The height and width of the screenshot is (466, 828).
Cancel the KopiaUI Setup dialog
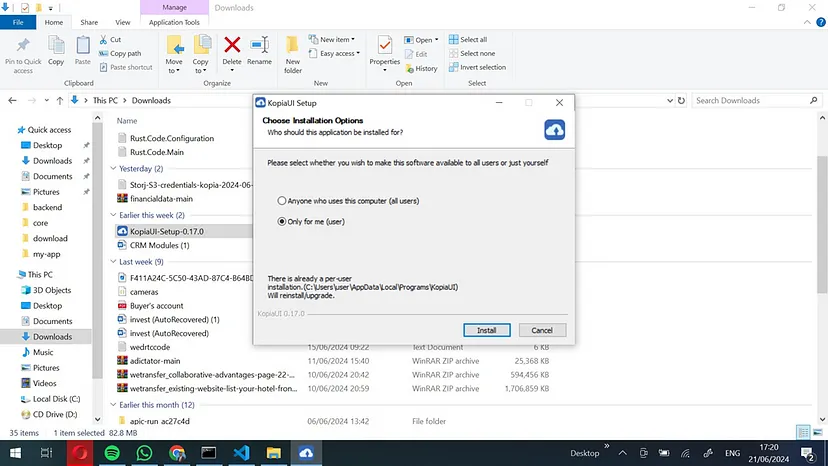coord(542,330)
